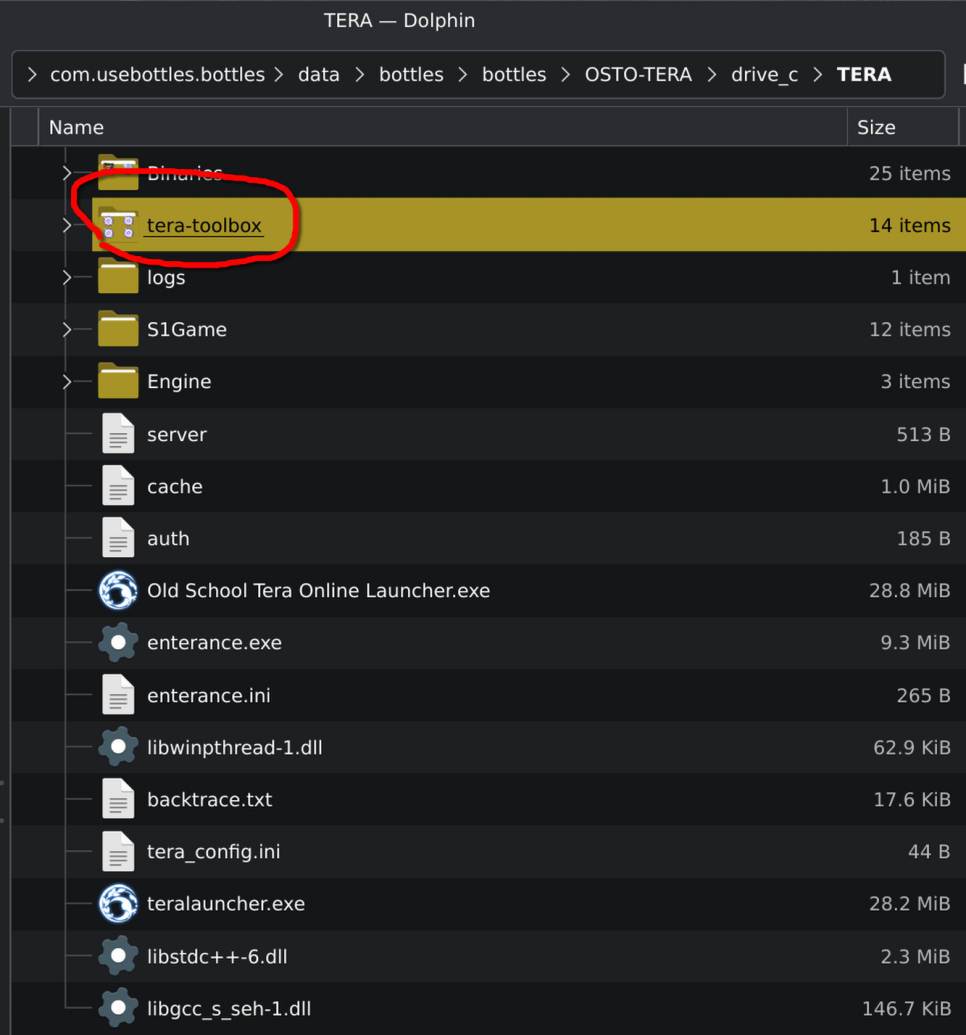Image resolution: width=966 pixels, height=1035 pixels.
Task: Click the Old School Tera Online Launcher.exe icon
Action: coord(118,591)
